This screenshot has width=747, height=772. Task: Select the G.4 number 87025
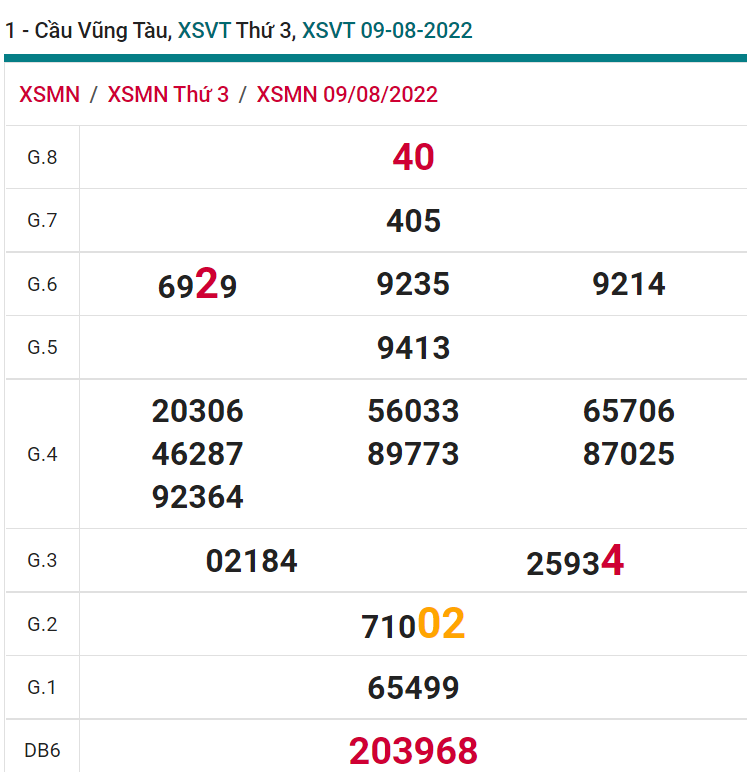[629, 454]
